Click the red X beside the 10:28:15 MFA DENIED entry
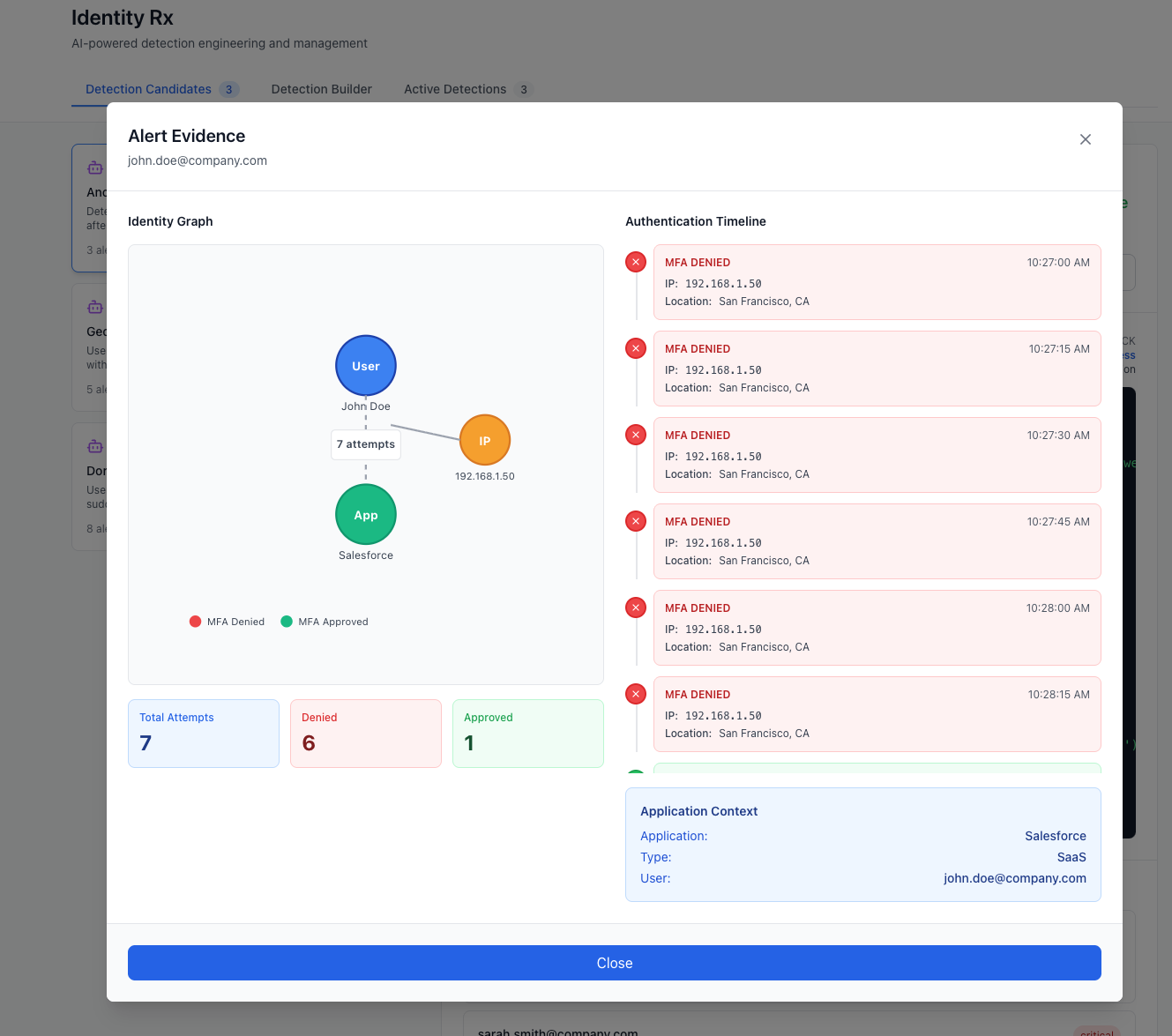1172x1036 pixels. click(x=635, y=694)
